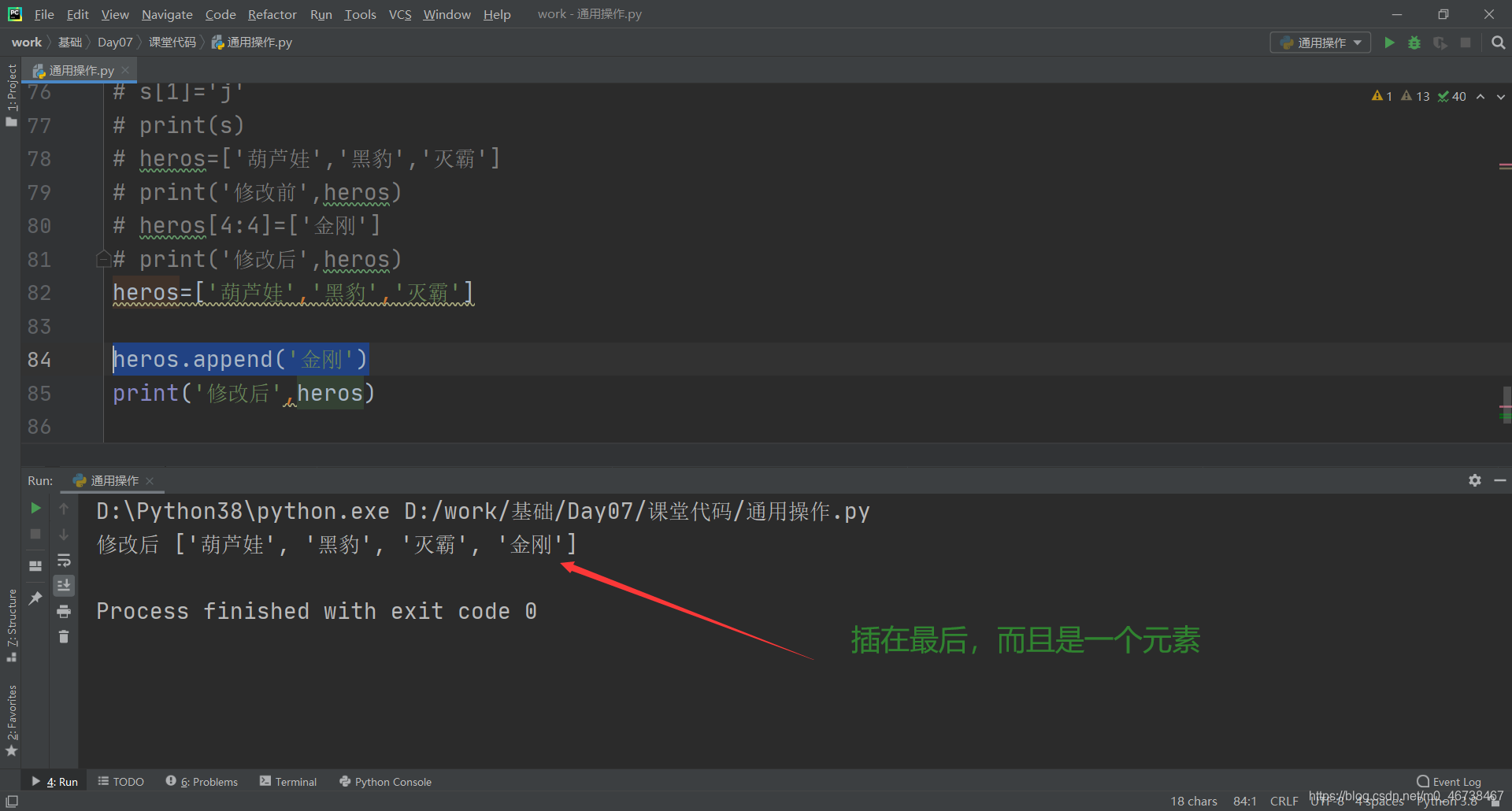This screenshot has height=811, width=1512.
Task: Open the File menu
Action: tap(44, 14)
